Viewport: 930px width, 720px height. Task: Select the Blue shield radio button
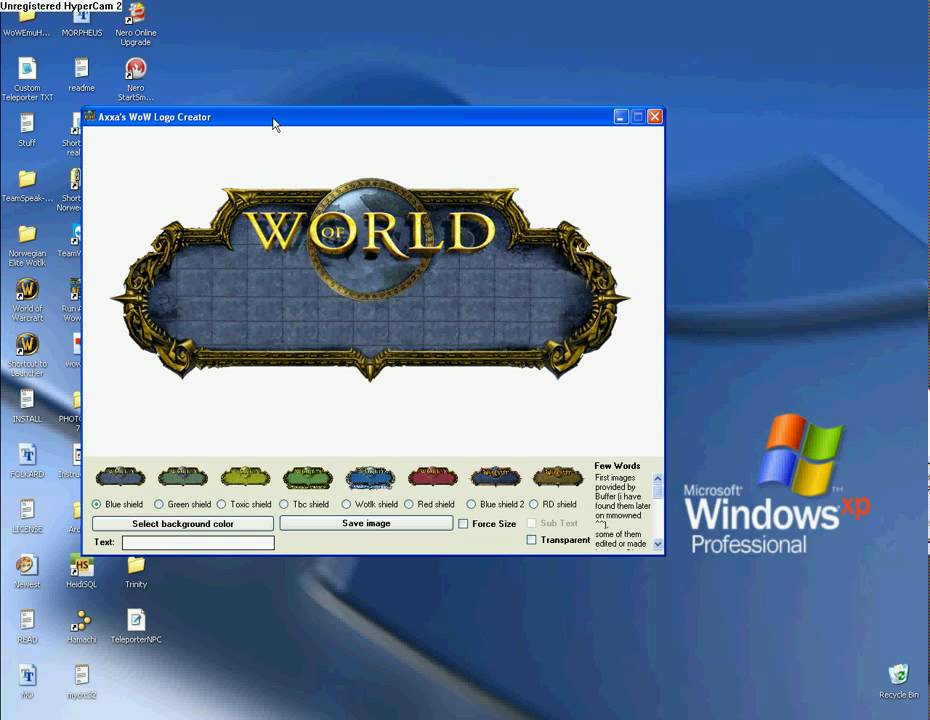click(96, 504)
